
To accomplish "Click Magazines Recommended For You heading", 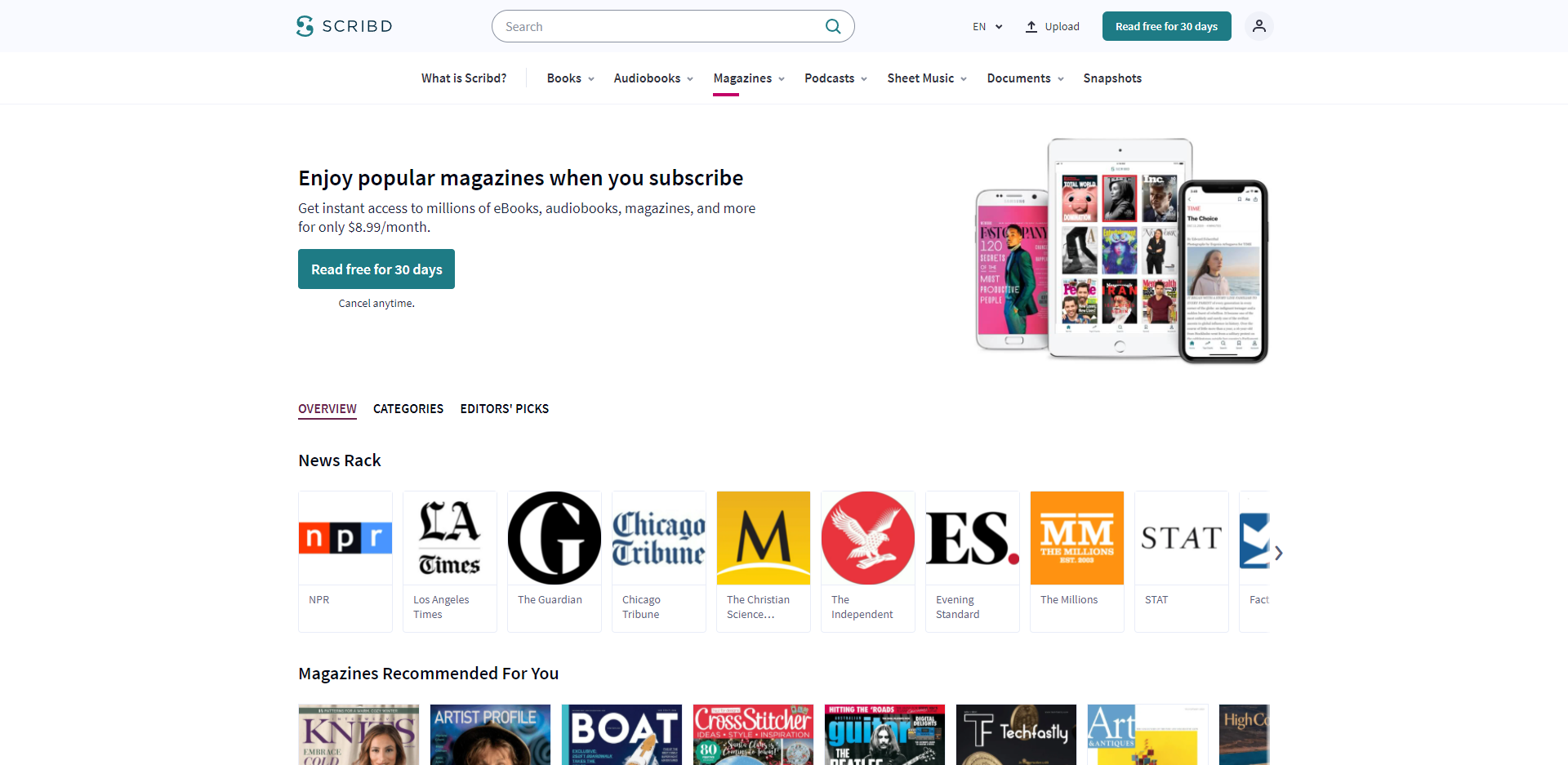I will click(x=429, y=674).
